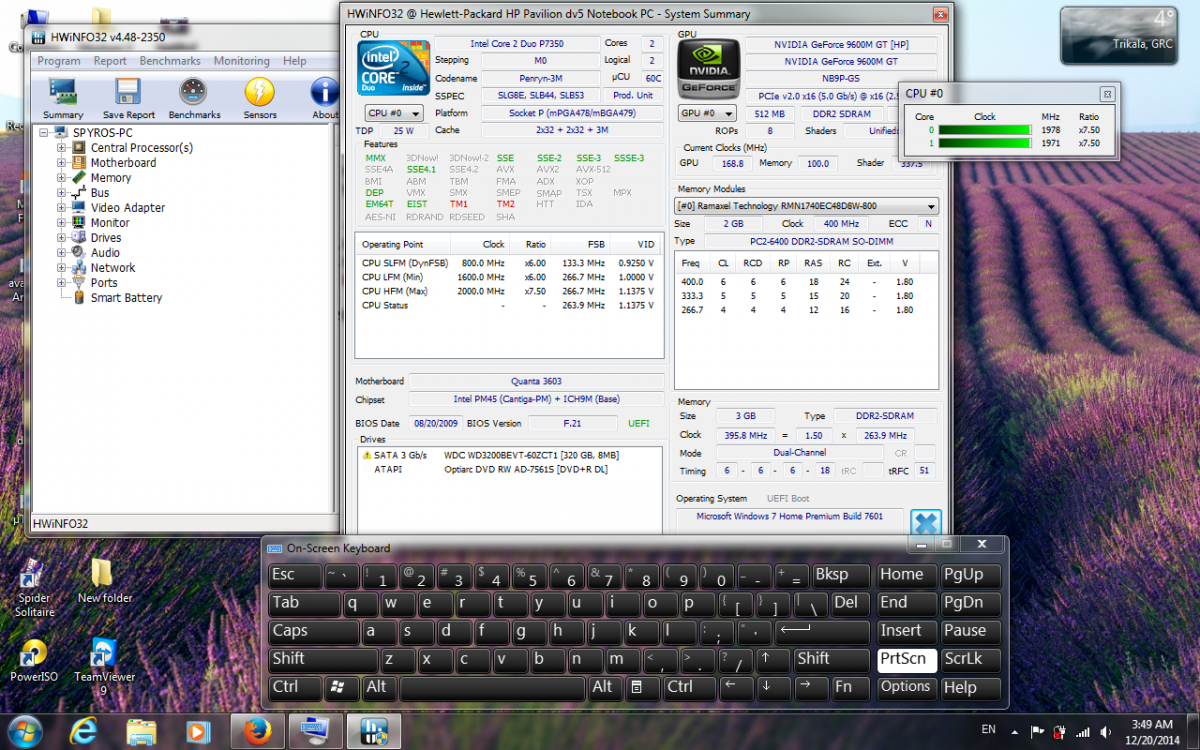Click the Options key on the On-Screen Keyboard
This screenshot has width=1200, height=750.
click(907, 688)
